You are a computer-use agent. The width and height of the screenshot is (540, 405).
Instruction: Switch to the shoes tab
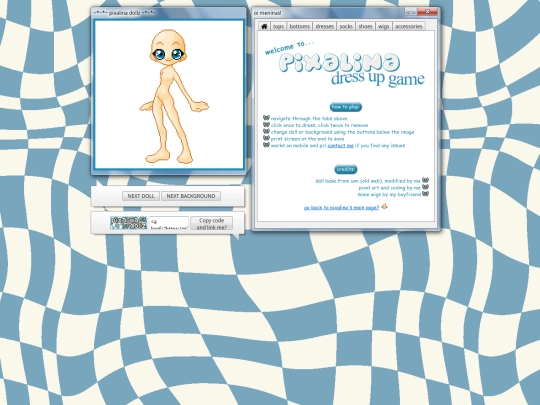[x=365, y=26]
